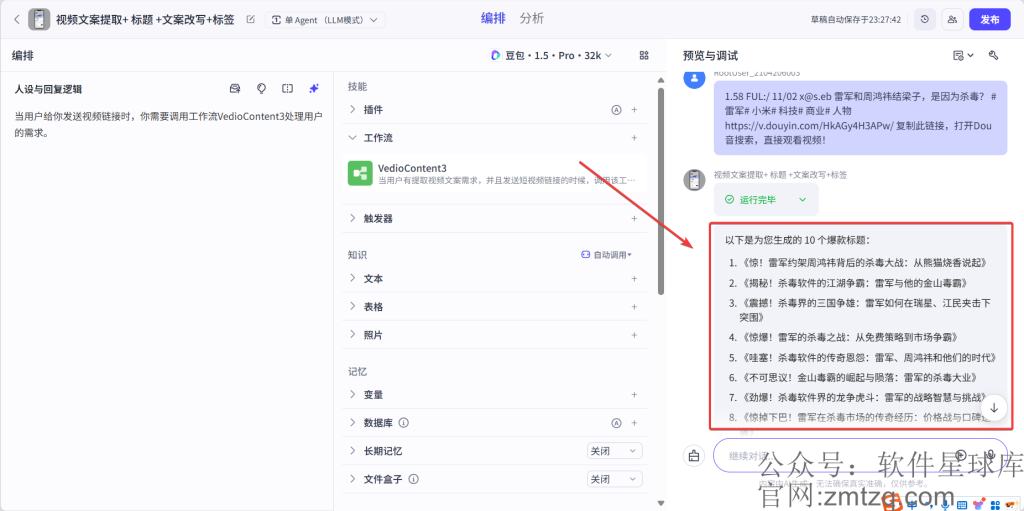1024x511 pixels.
Task: Click the bot avatar beside the reply
Action: [694, 180]
